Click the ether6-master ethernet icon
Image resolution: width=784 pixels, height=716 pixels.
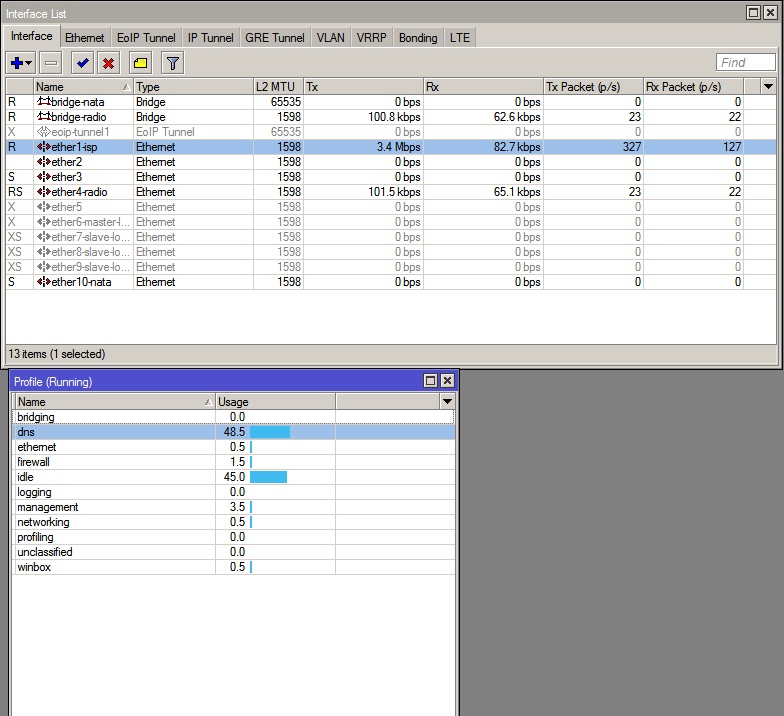pyautogui.click(x=44, y=222)
